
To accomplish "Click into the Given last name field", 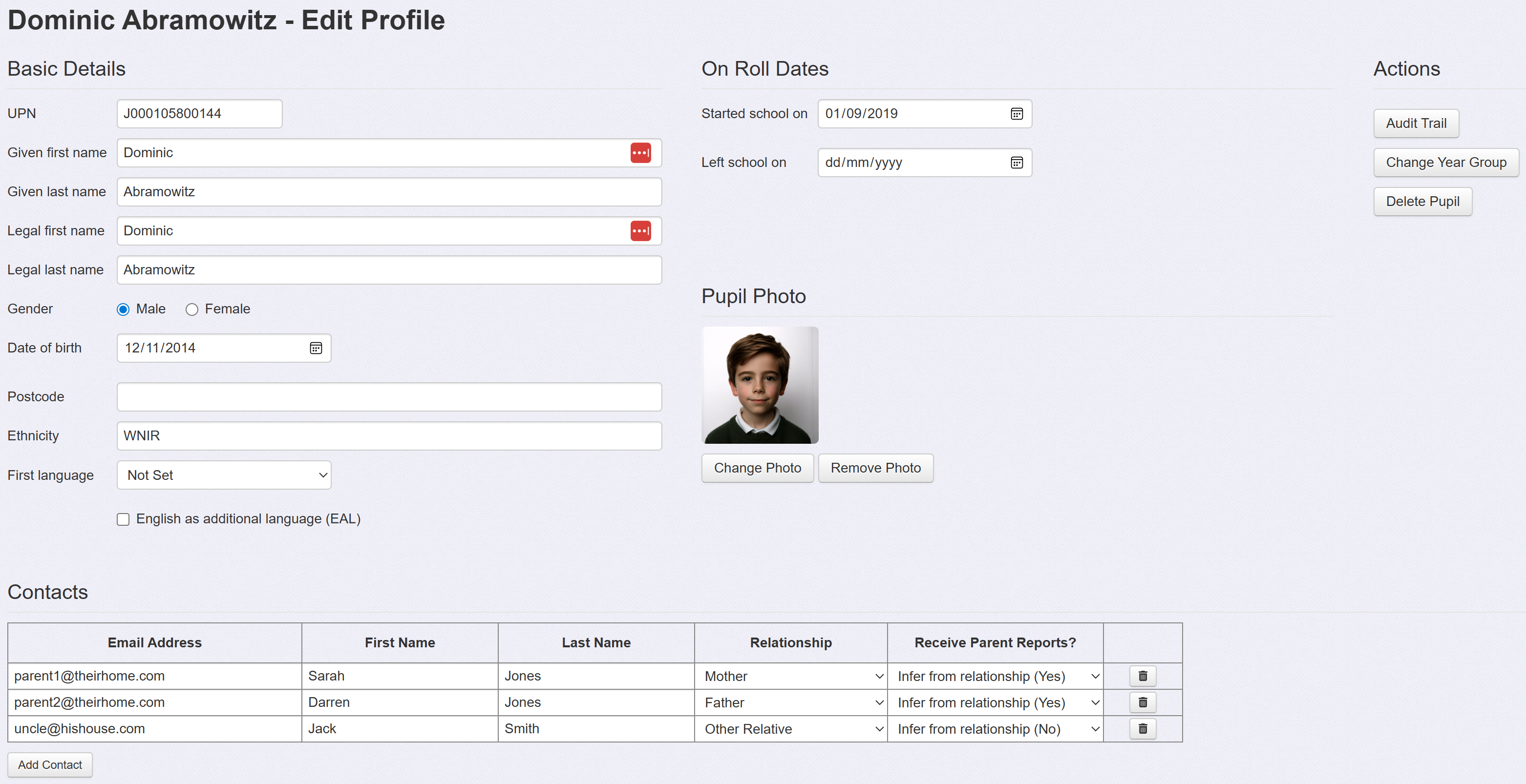I will point(389,192).
